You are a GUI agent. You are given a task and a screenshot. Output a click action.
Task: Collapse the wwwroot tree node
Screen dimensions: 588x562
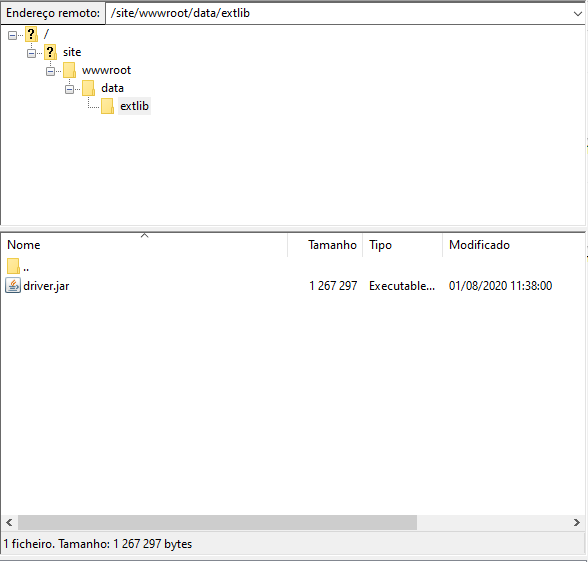[x=51, y=72]
